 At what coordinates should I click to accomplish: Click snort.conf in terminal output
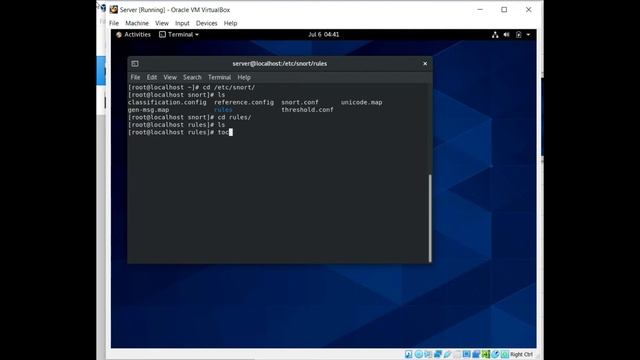pyautogui.click(x=300, y=102)
